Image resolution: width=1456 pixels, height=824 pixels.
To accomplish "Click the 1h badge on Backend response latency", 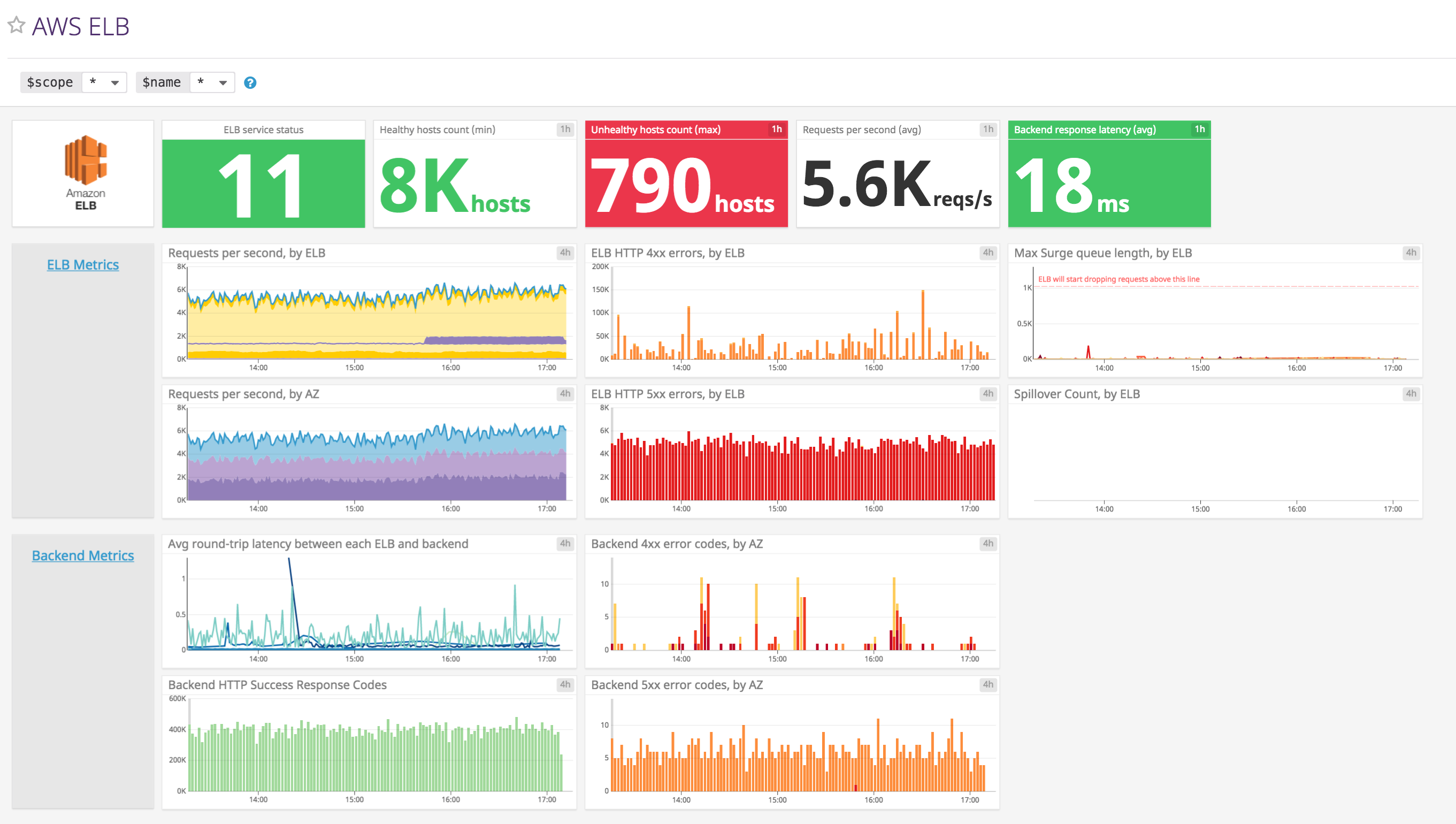I will tap(1199, 129).
